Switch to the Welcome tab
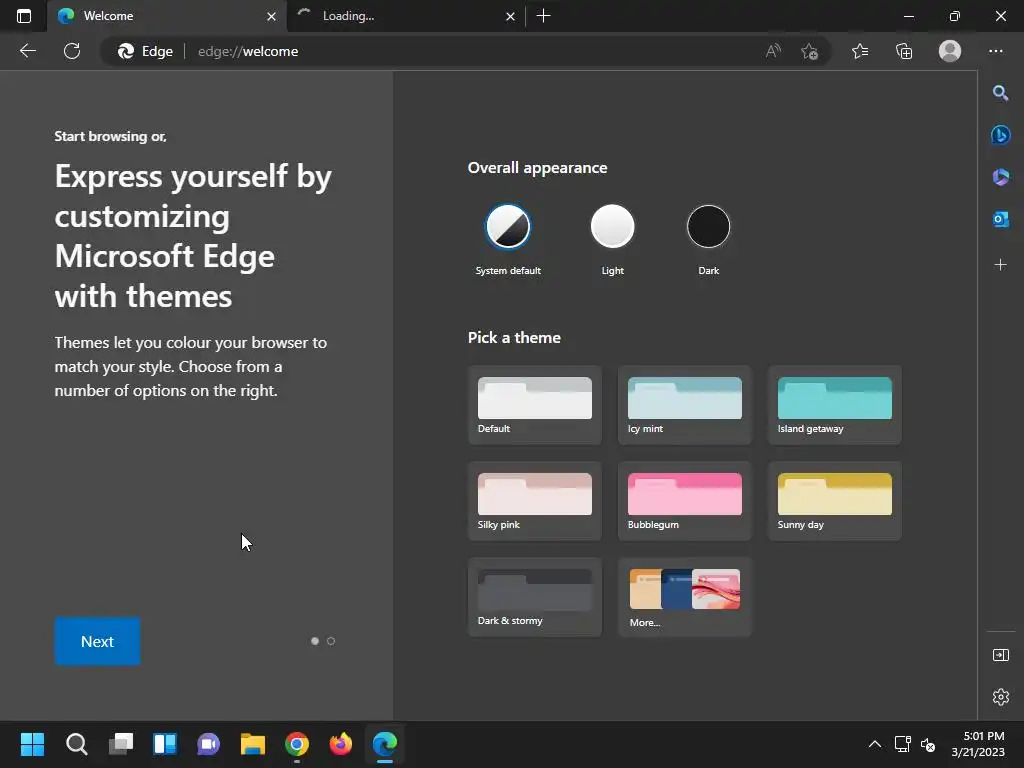The height and width of the screenshot is (768, 1024). click(x=167, y=16)
